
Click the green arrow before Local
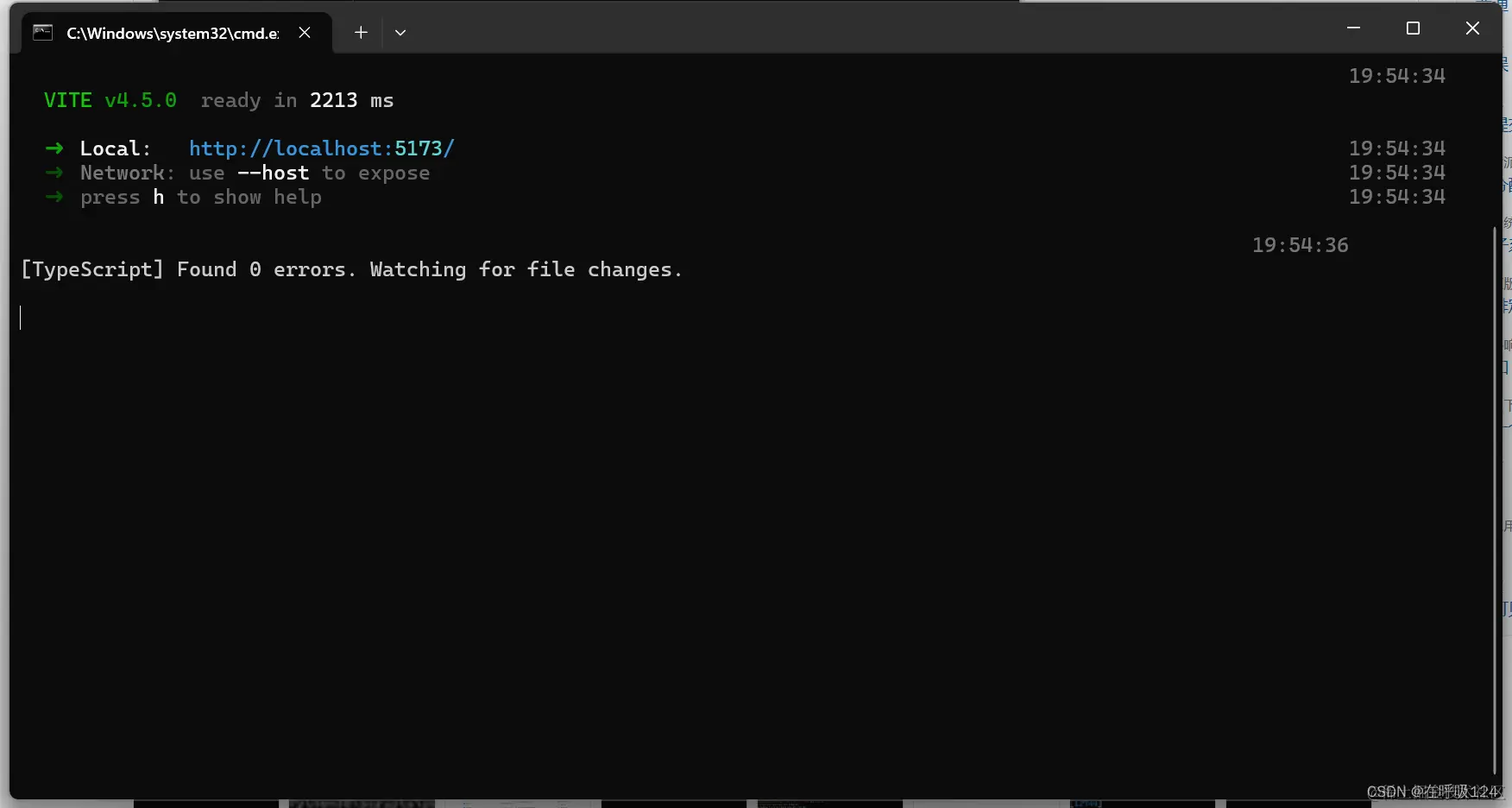coord(54,148)
